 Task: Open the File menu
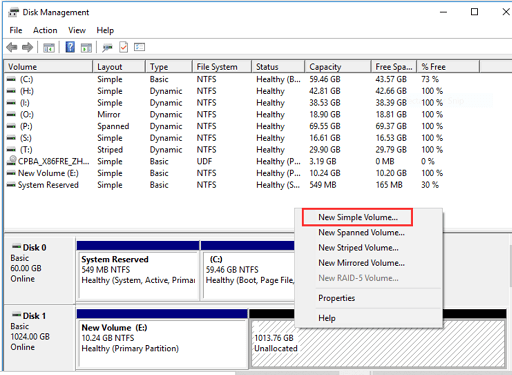point(16,30)
